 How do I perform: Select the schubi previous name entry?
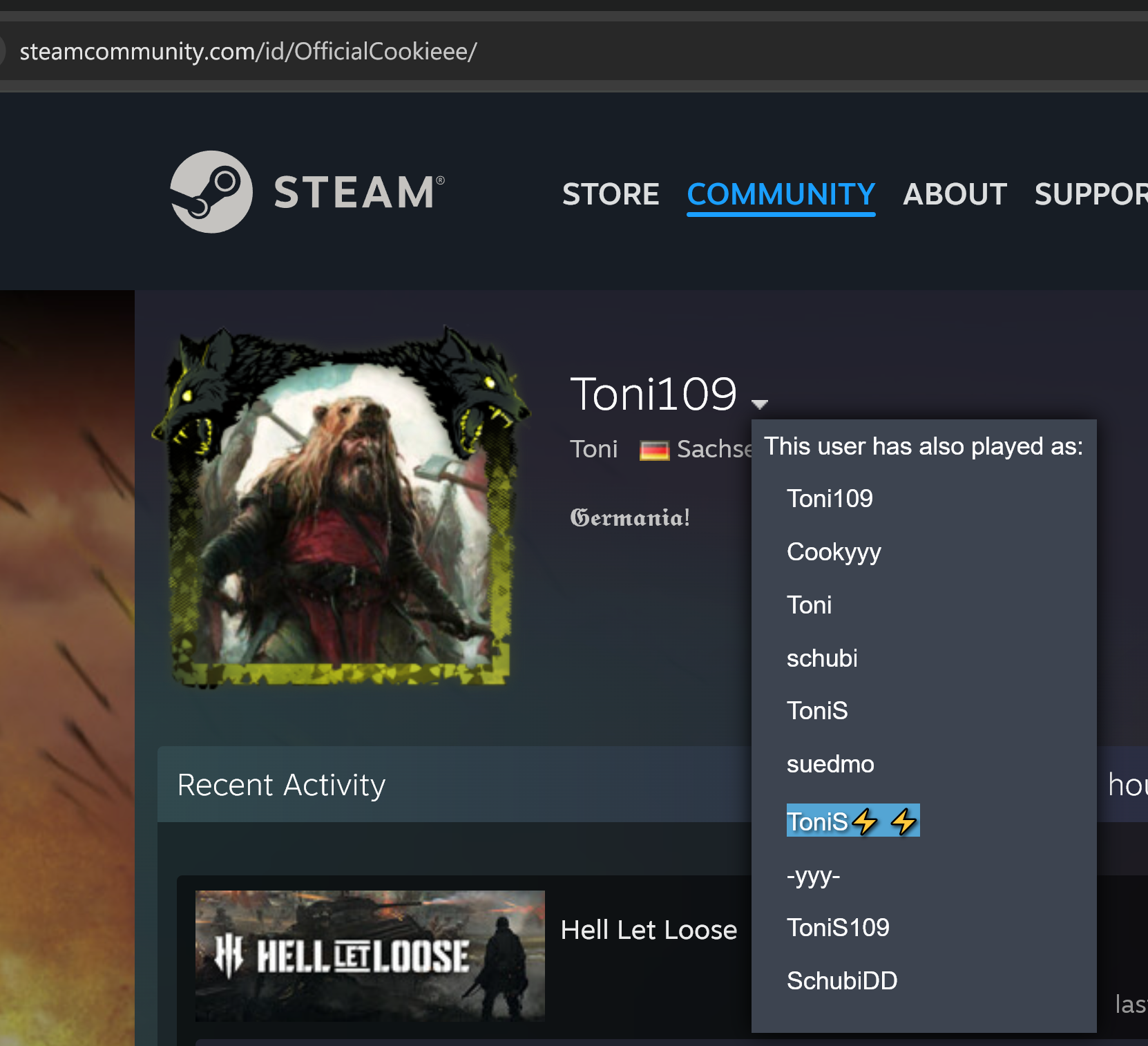(821, 658)
